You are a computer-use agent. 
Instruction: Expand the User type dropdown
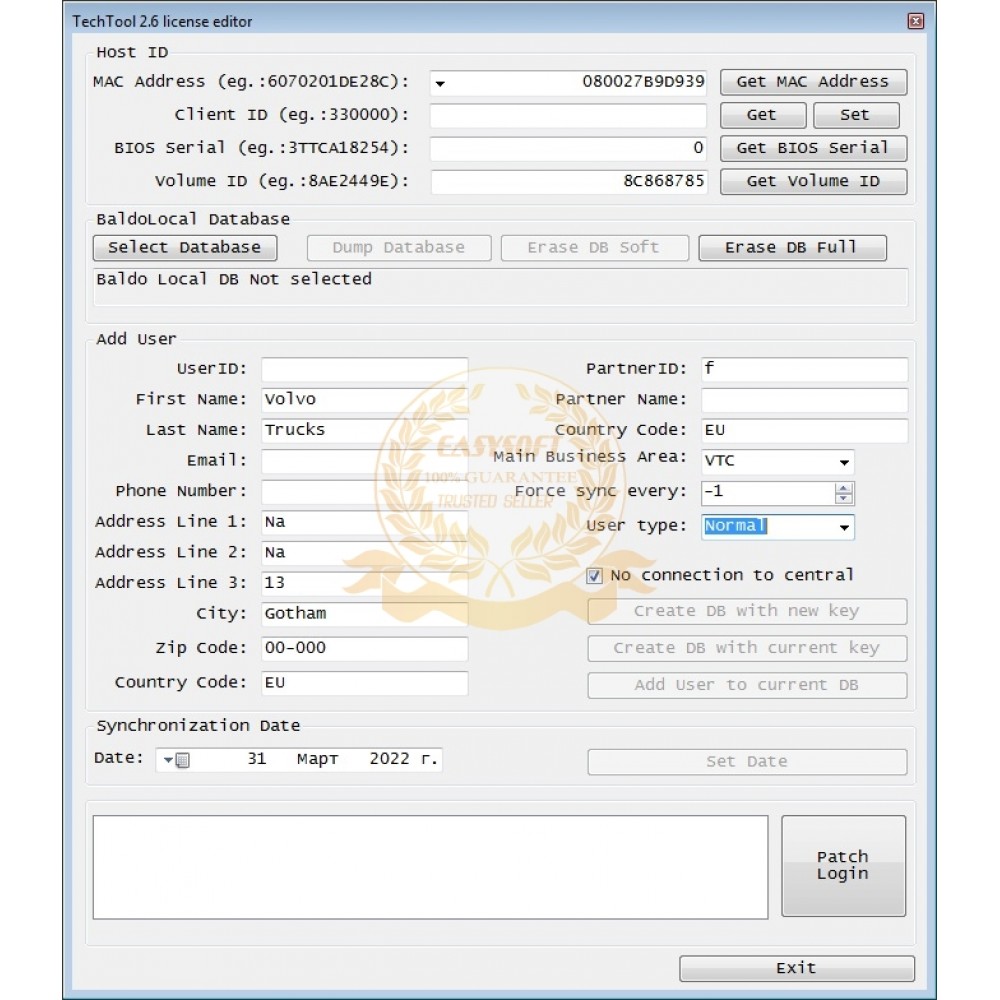844,527
